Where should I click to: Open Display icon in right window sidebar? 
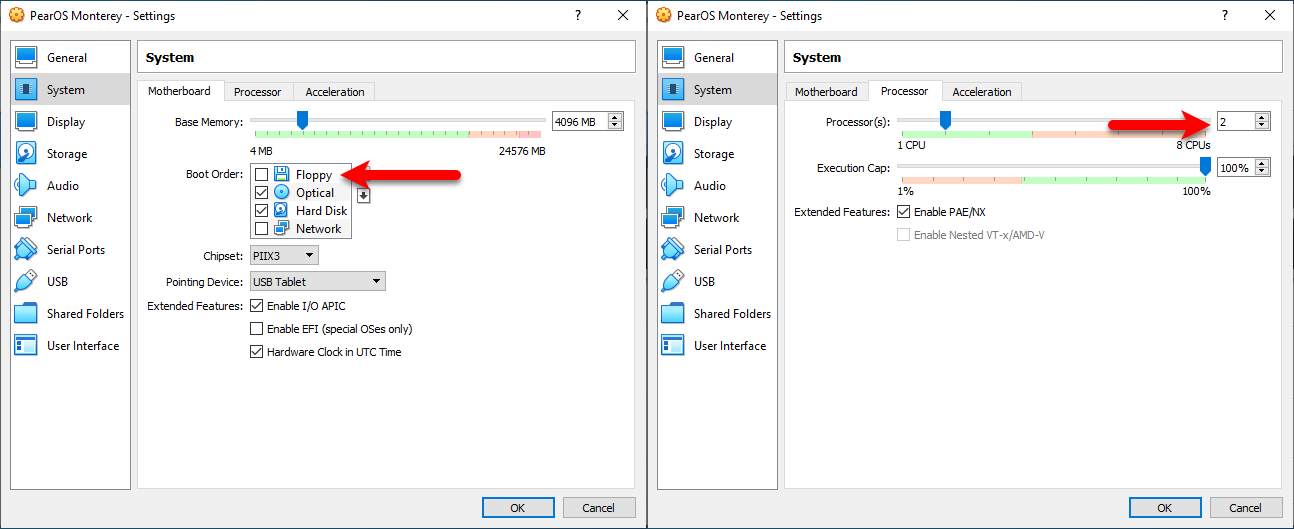point(673,121)
